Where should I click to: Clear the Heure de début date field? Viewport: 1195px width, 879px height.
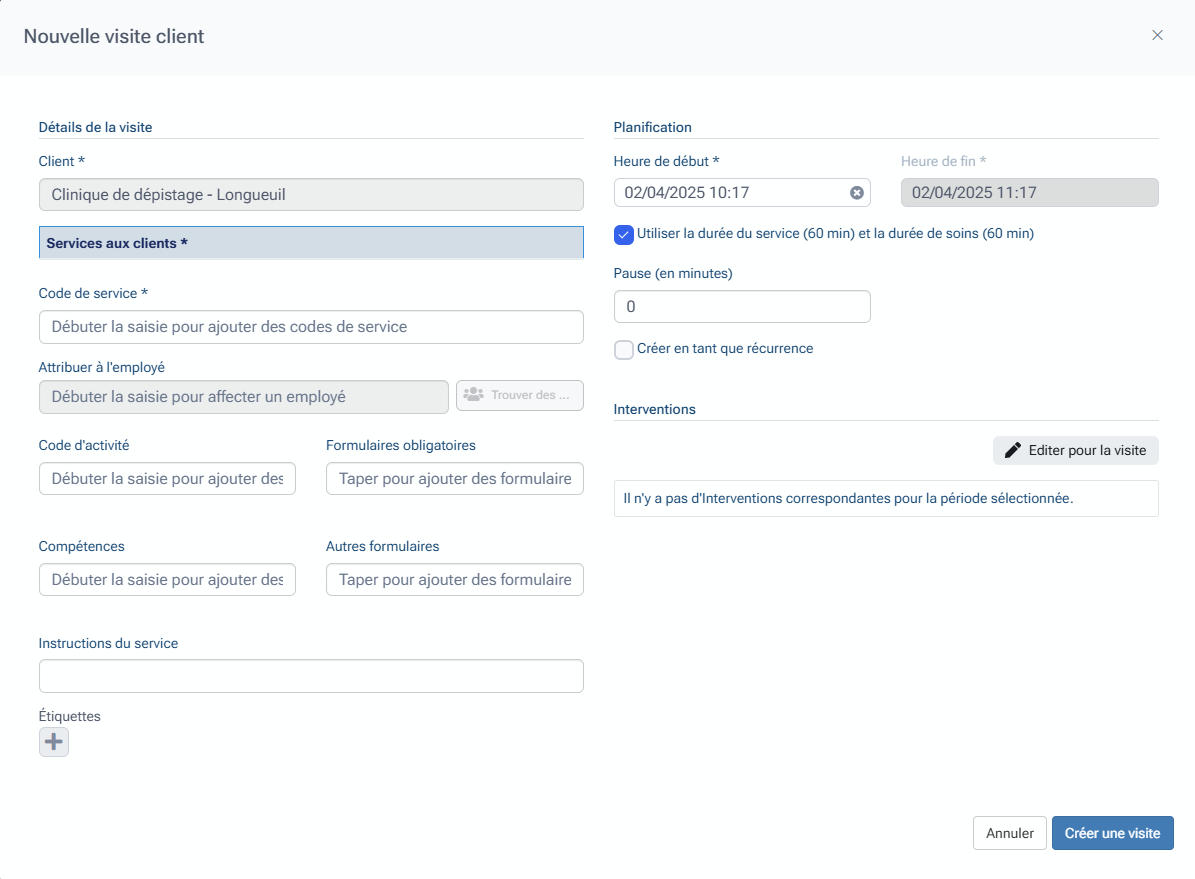point(857,193)
